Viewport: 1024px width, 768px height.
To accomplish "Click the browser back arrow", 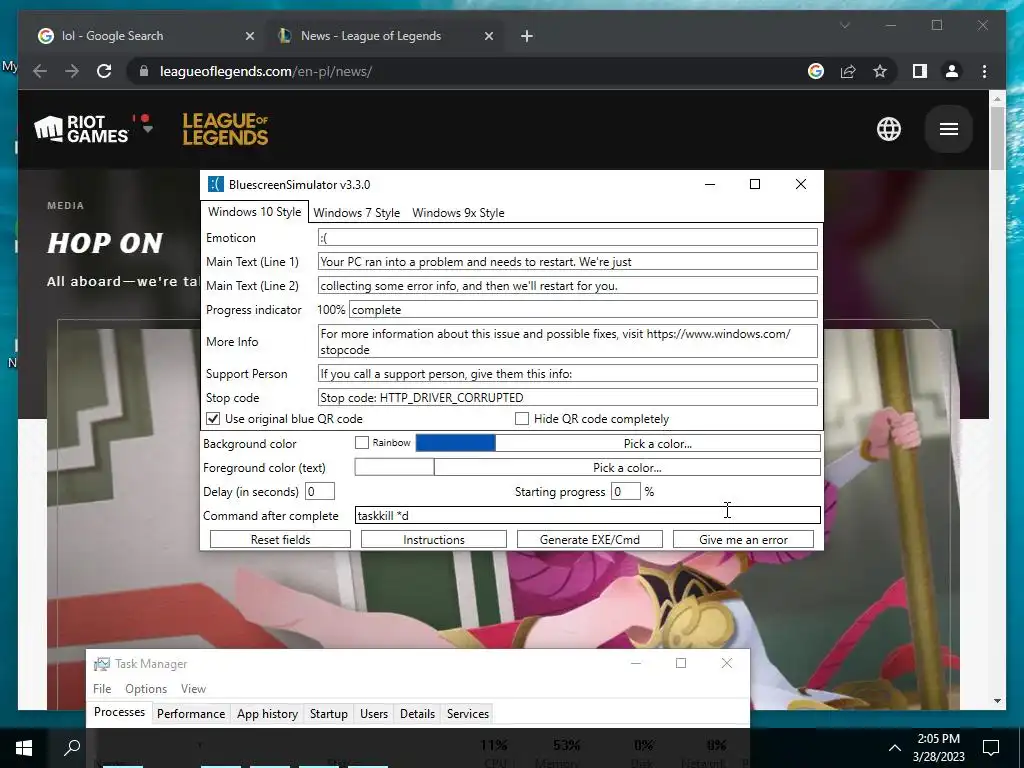I will 40,71.
